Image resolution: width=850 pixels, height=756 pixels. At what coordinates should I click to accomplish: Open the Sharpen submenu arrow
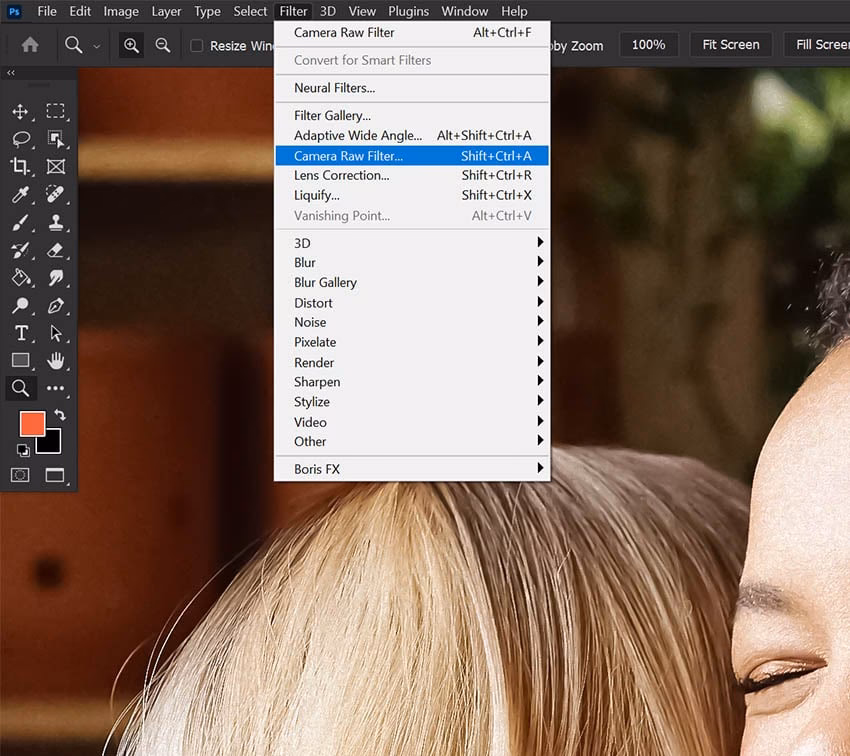540,382
